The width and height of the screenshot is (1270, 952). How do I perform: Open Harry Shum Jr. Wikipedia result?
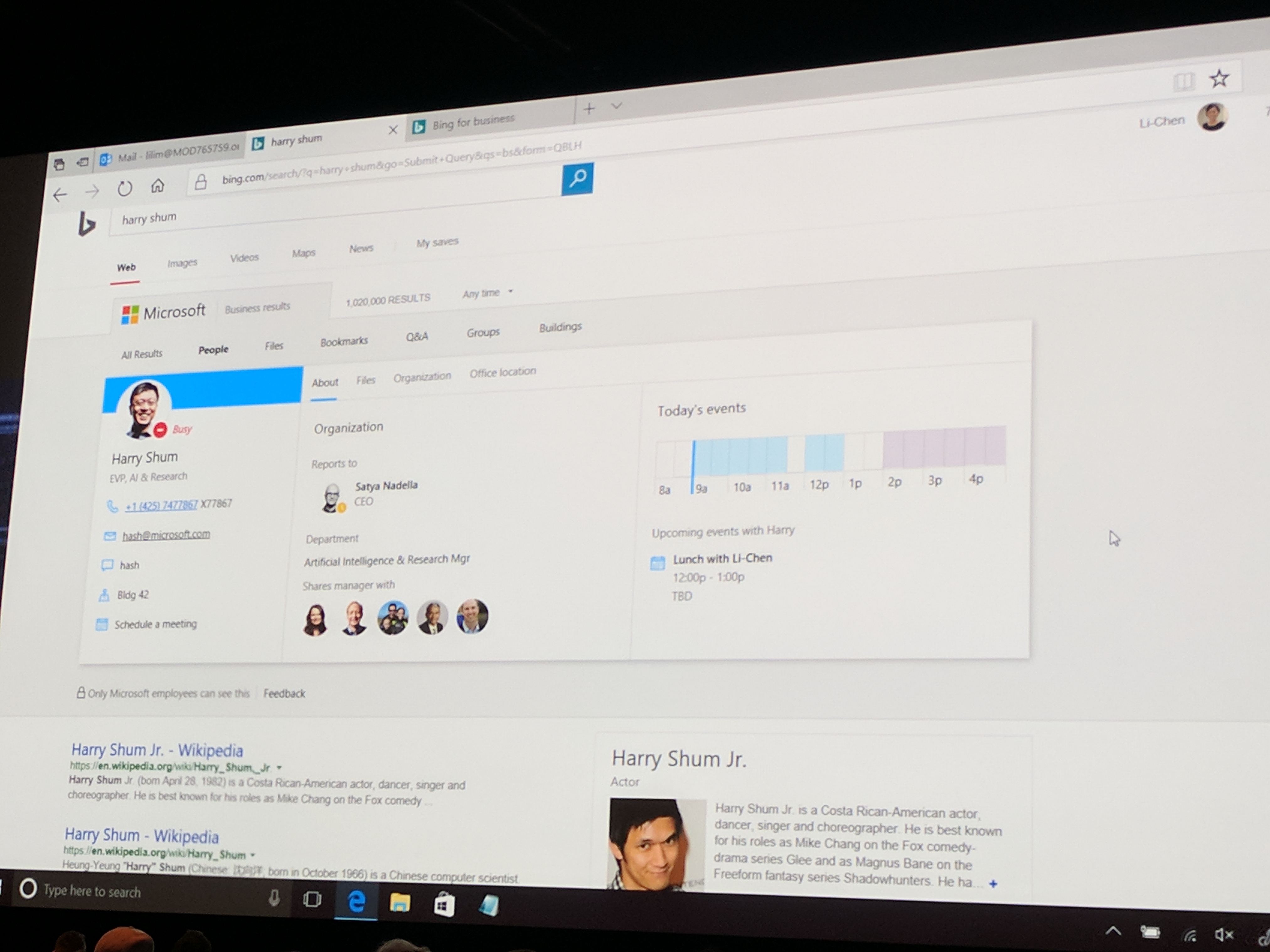(157, 750)
